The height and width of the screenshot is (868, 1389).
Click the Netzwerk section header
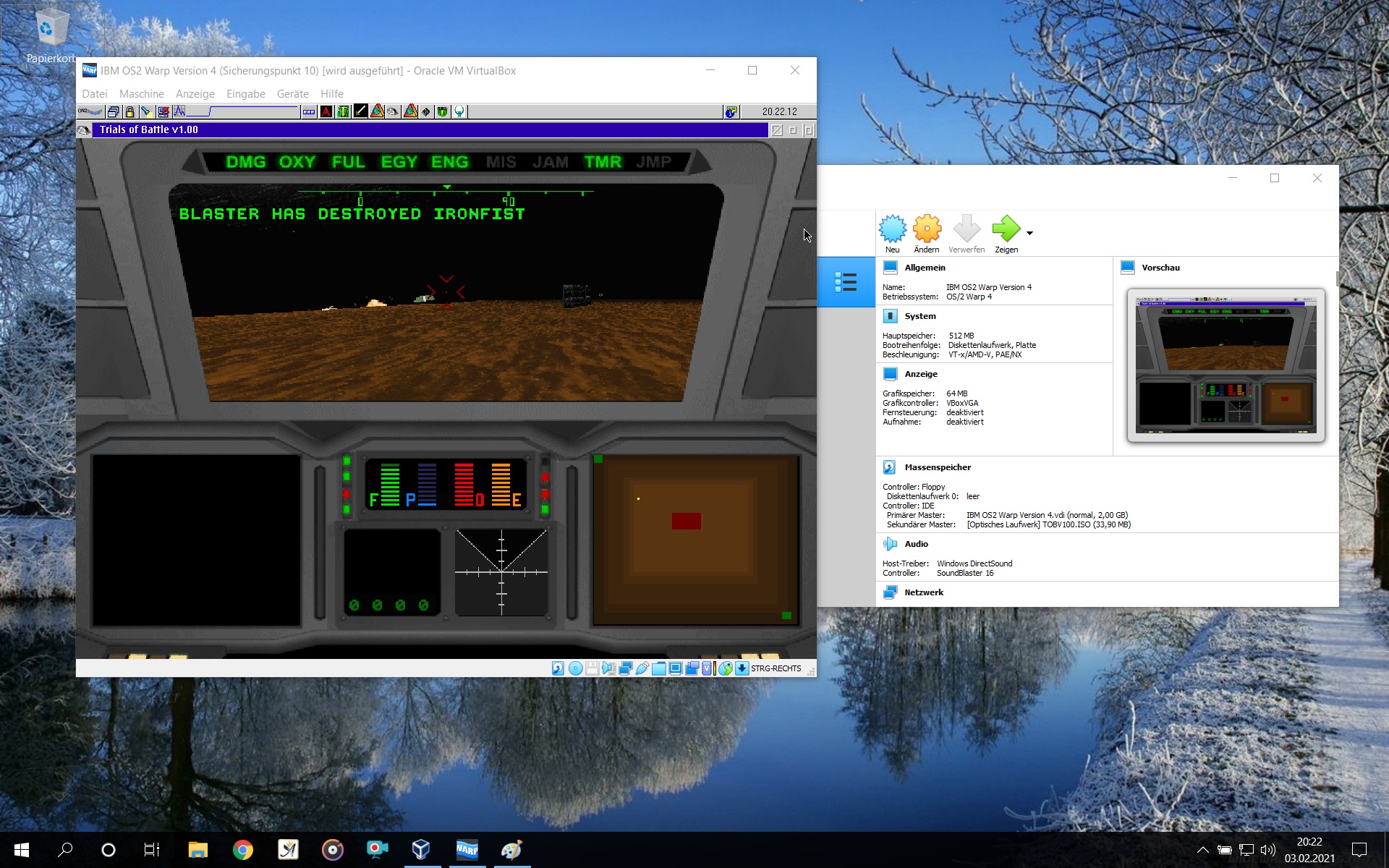pyautogui.click(x=923, y=592)
